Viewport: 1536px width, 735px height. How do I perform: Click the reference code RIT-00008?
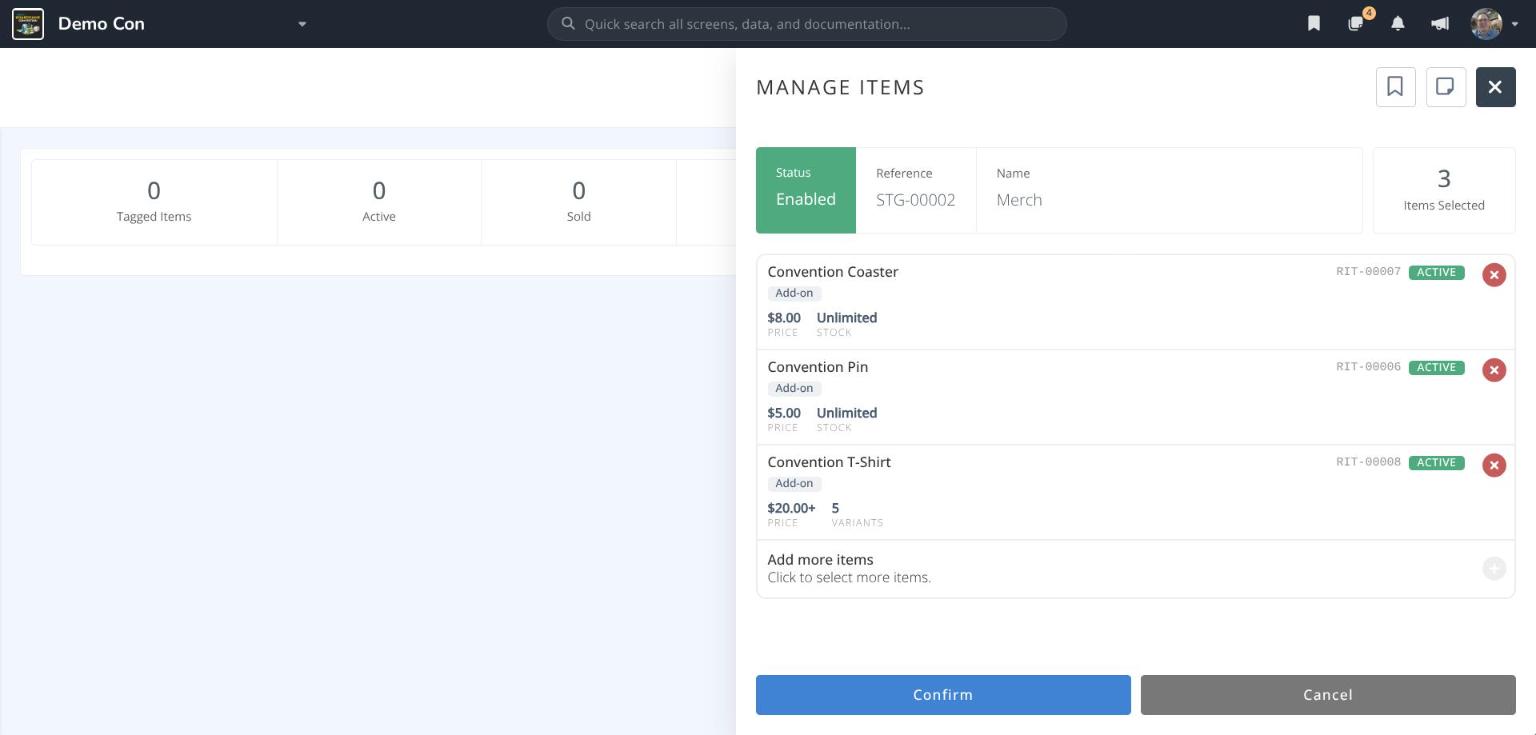tap(1368, 462)
